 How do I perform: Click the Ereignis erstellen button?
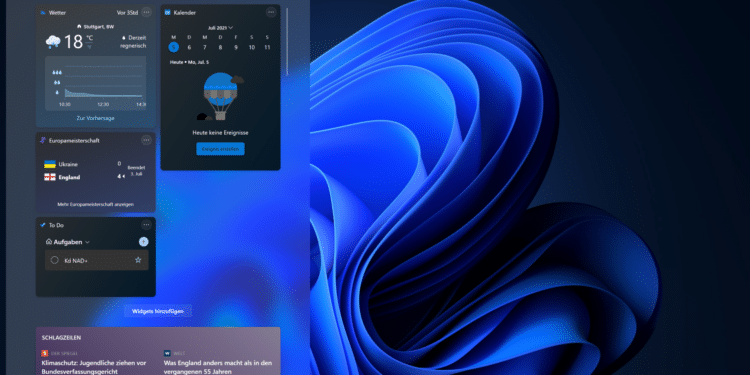pos(220,149)
